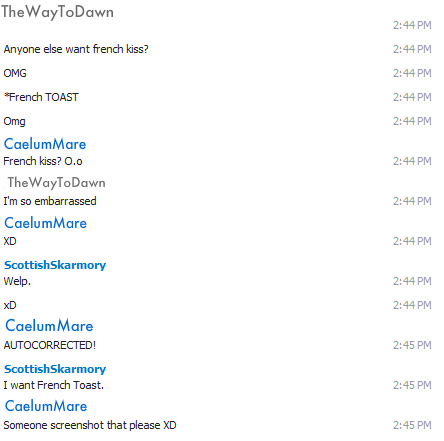This screenshot has height=441, width=444.
Task: Select the '*French TOAST' correction message
Action: click(41, 97)
